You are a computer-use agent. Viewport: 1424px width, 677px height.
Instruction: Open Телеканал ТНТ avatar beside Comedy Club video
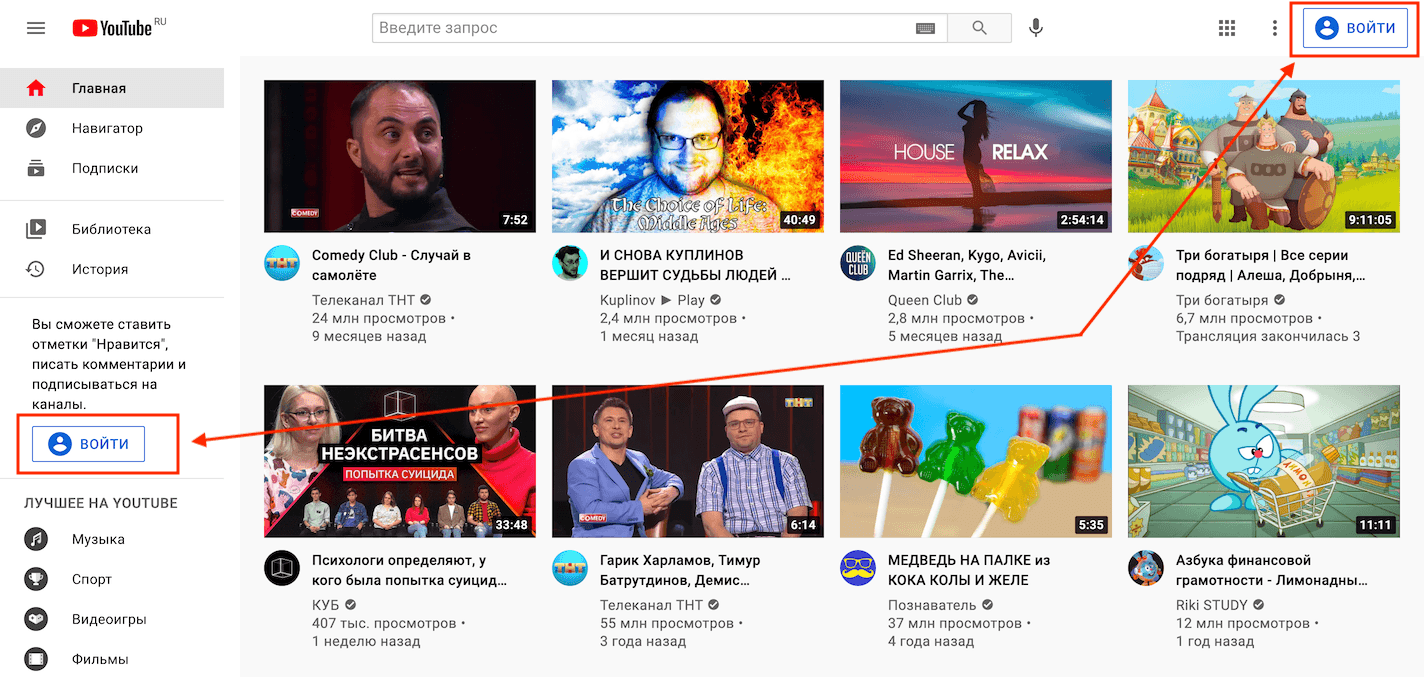pyautogui.click(x=282, y=263)
